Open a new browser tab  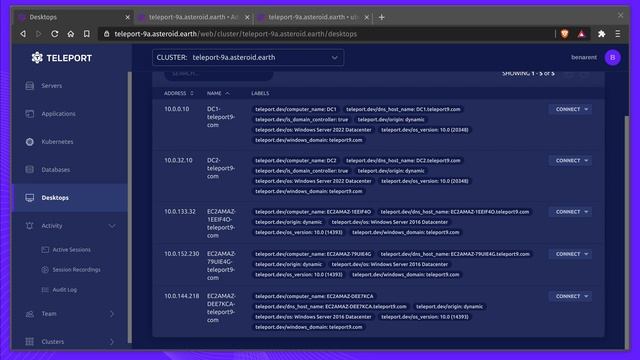coord(382,17)
